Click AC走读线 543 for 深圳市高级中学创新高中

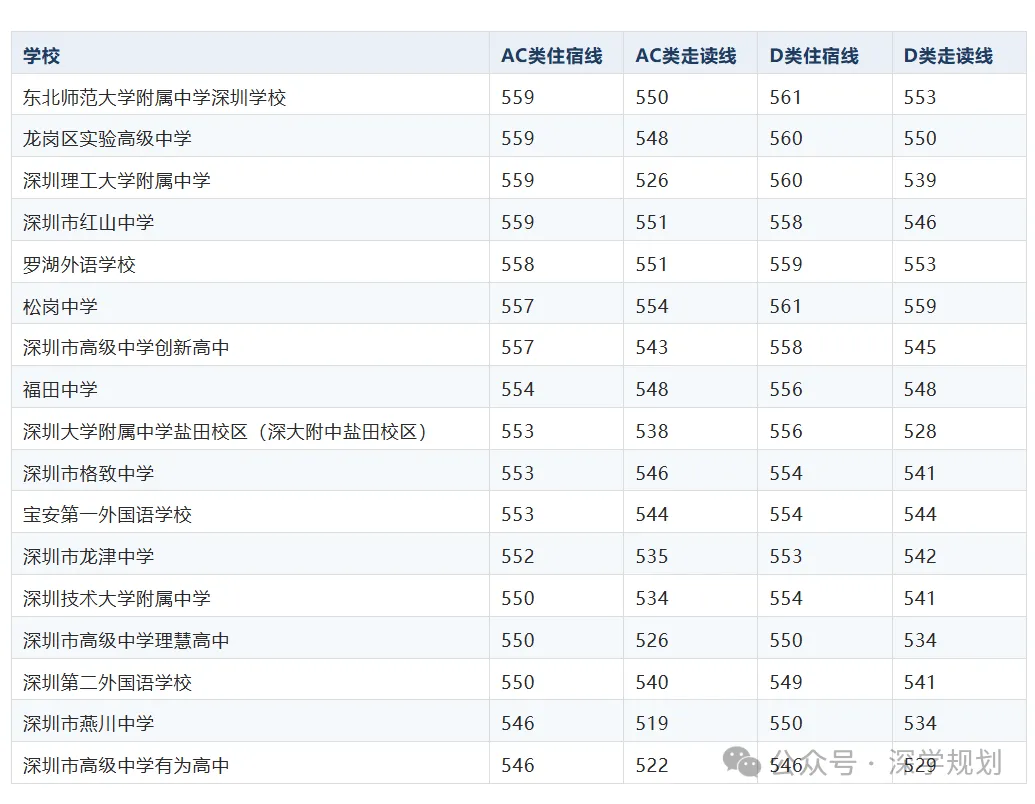[x=652, y=347]
